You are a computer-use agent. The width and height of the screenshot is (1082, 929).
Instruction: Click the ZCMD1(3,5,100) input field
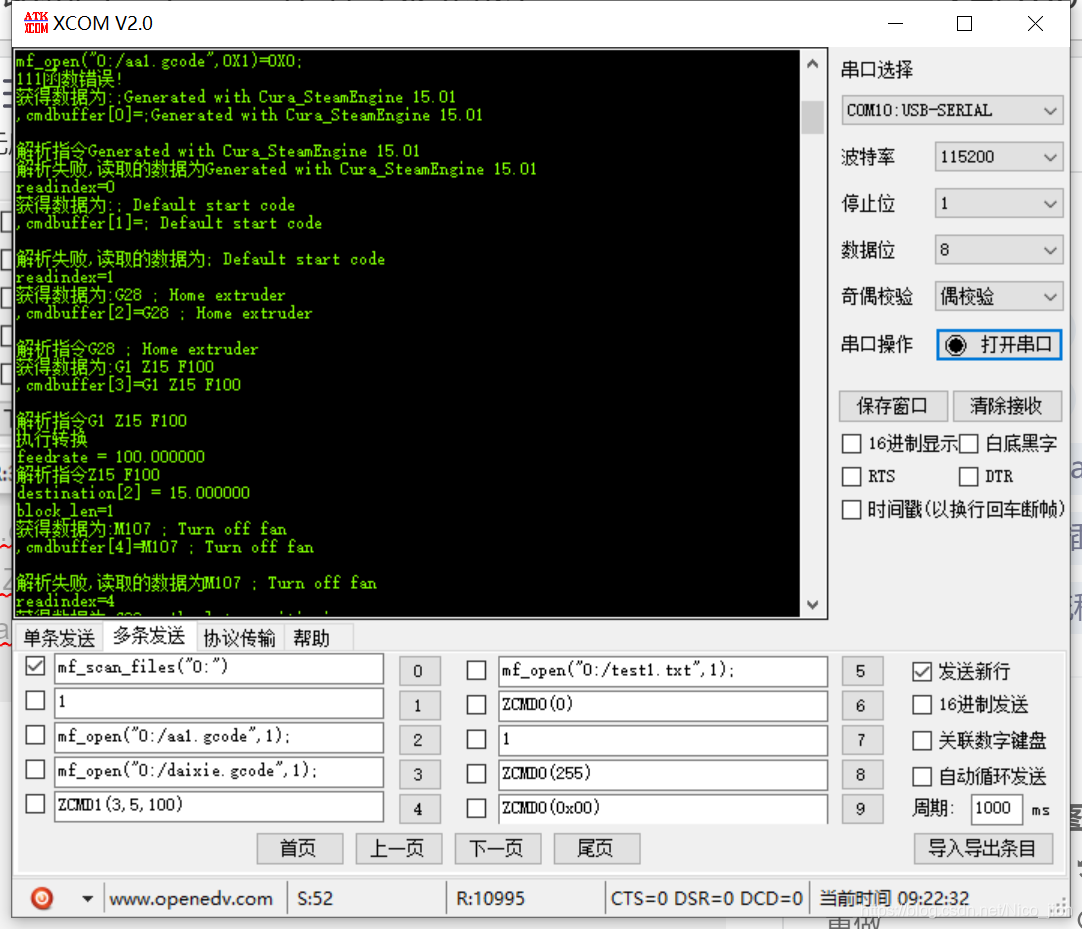[x=219, y=805]
